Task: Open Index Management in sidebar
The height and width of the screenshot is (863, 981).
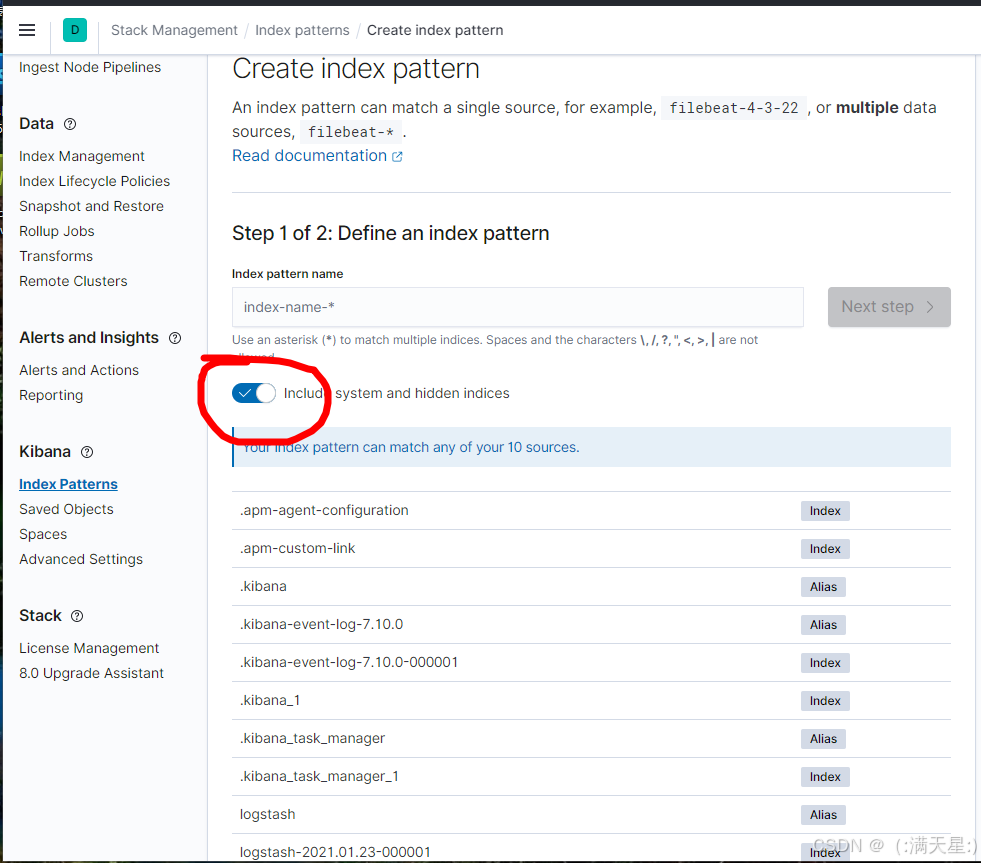Action: click(x=81, y=156)
